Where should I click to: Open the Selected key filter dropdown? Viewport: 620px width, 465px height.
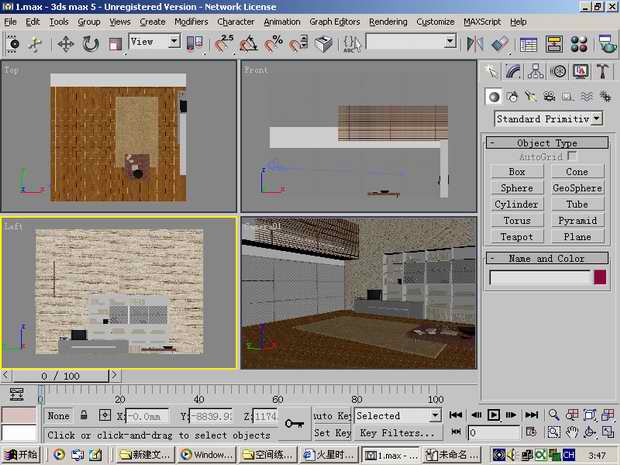tap(397, 416)
